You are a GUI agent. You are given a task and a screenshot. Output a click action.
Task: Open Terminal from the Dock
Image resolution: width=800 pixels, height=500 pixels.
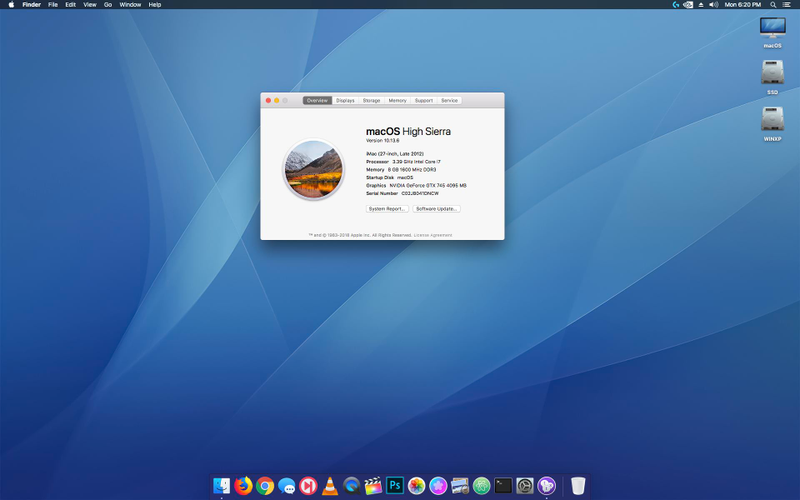[503, 486]
